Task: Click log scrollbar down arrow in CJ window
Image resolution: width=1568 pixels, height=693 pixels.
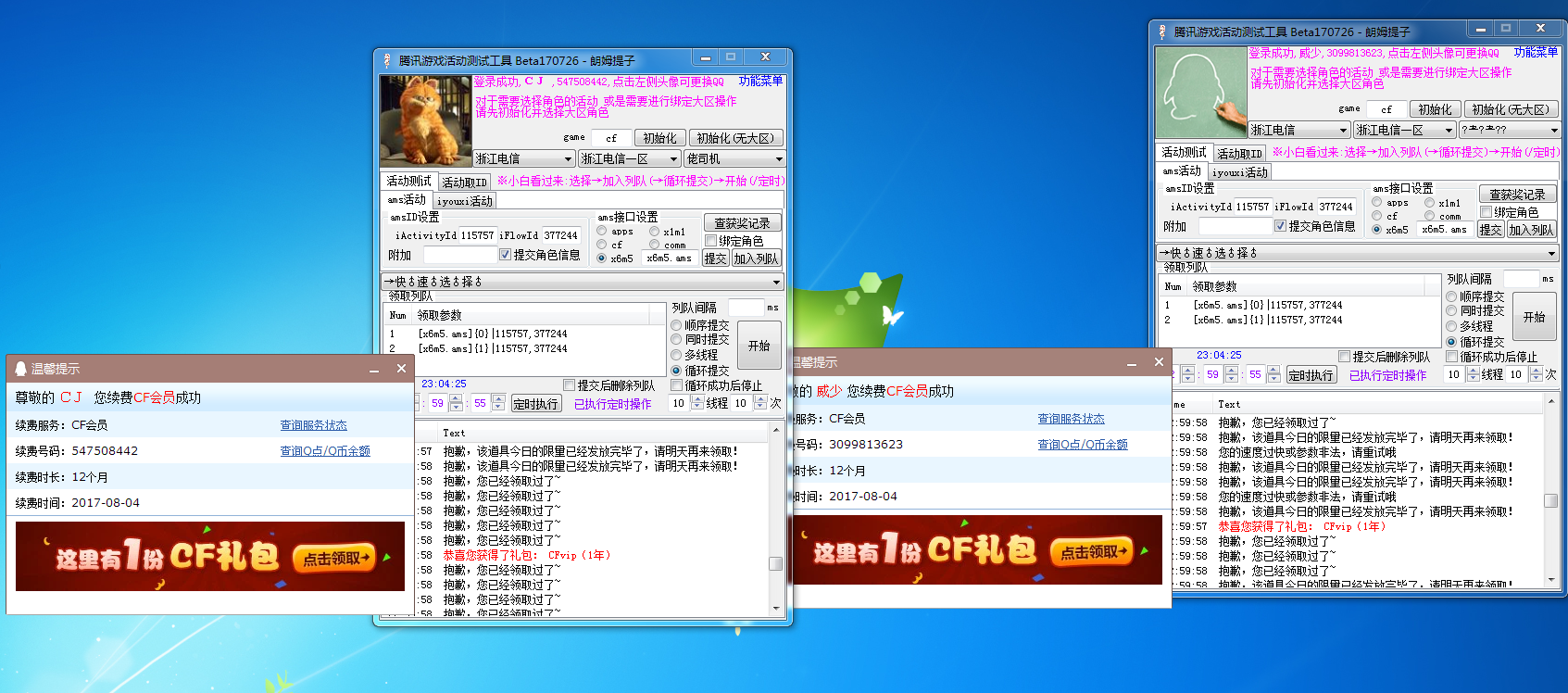Action: 776,609
